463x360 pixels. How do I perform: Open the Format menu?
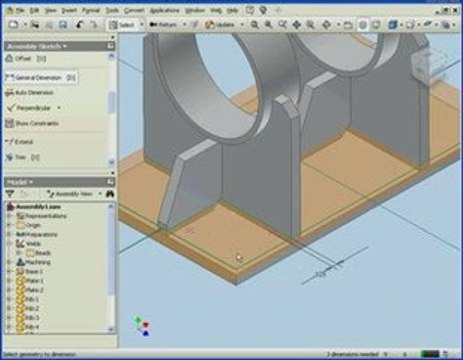[91, 11]
